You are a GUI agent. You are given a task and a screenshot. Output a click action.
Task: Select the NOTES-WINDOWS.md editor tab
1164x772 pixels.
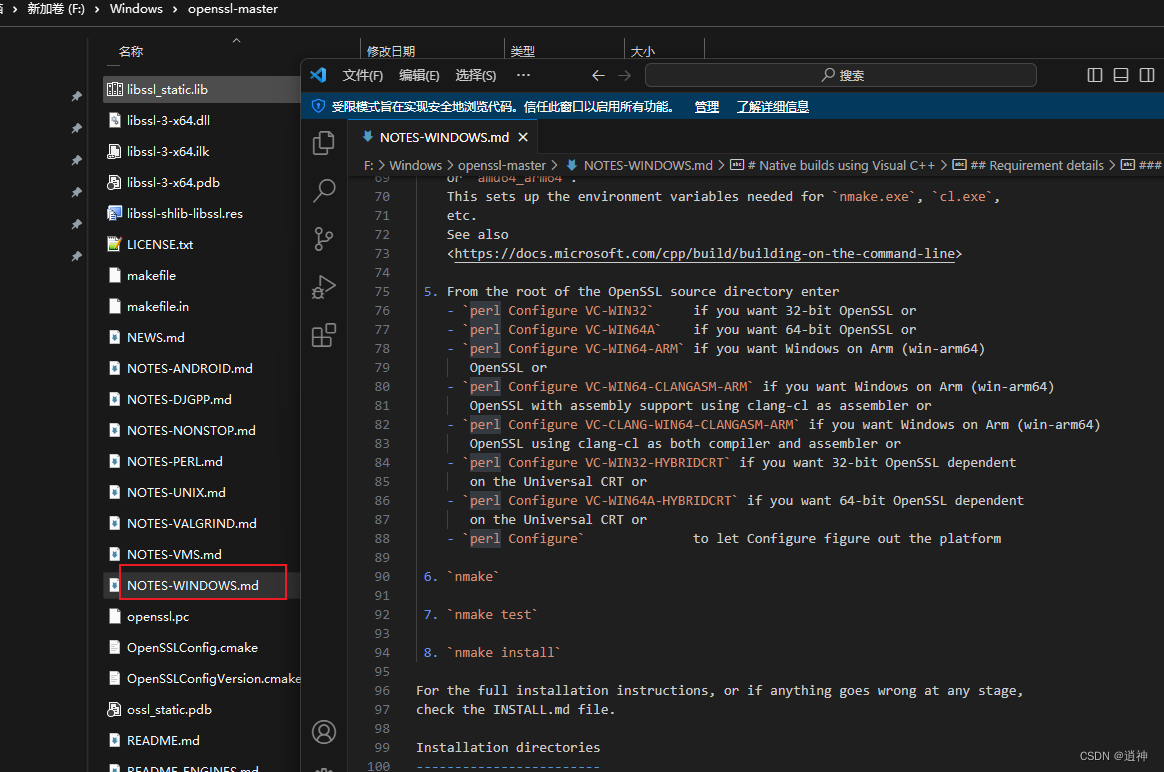point(444,137)
